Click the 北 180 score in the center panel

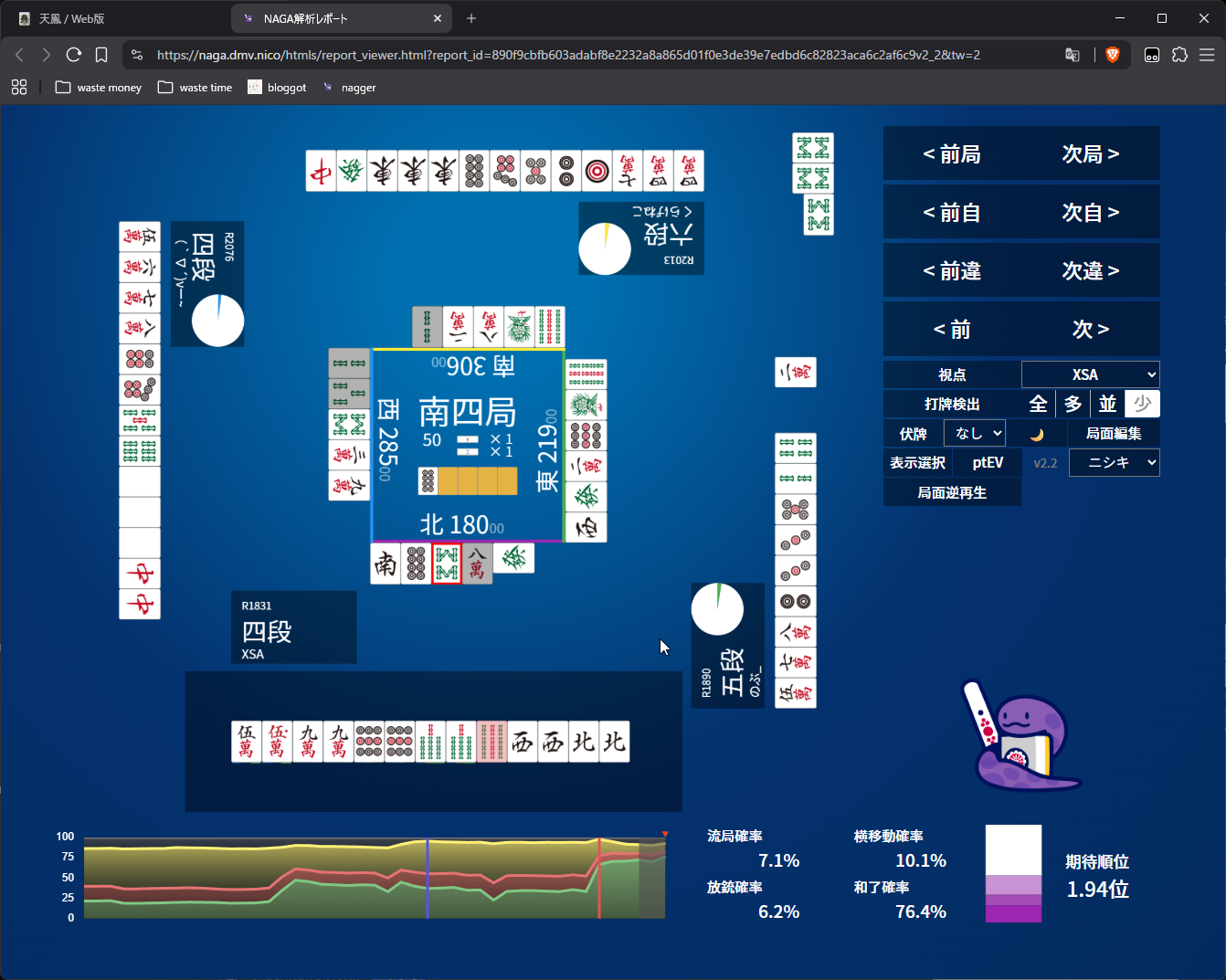pyautogui.click(x=461, y=525)
